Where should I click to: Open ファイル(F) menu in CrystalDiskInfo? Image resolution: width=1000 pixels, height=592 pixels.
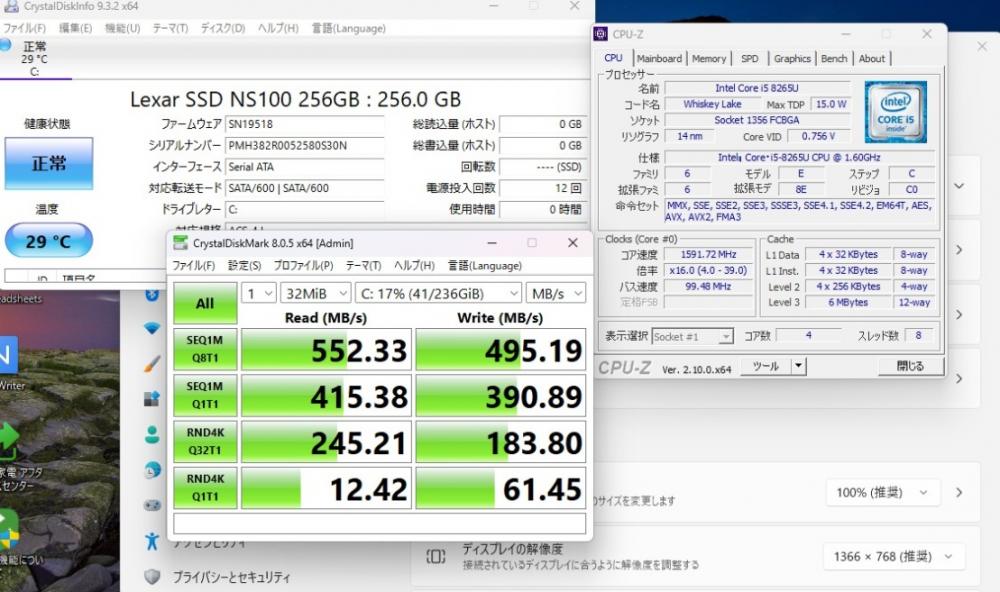point(24,28)
